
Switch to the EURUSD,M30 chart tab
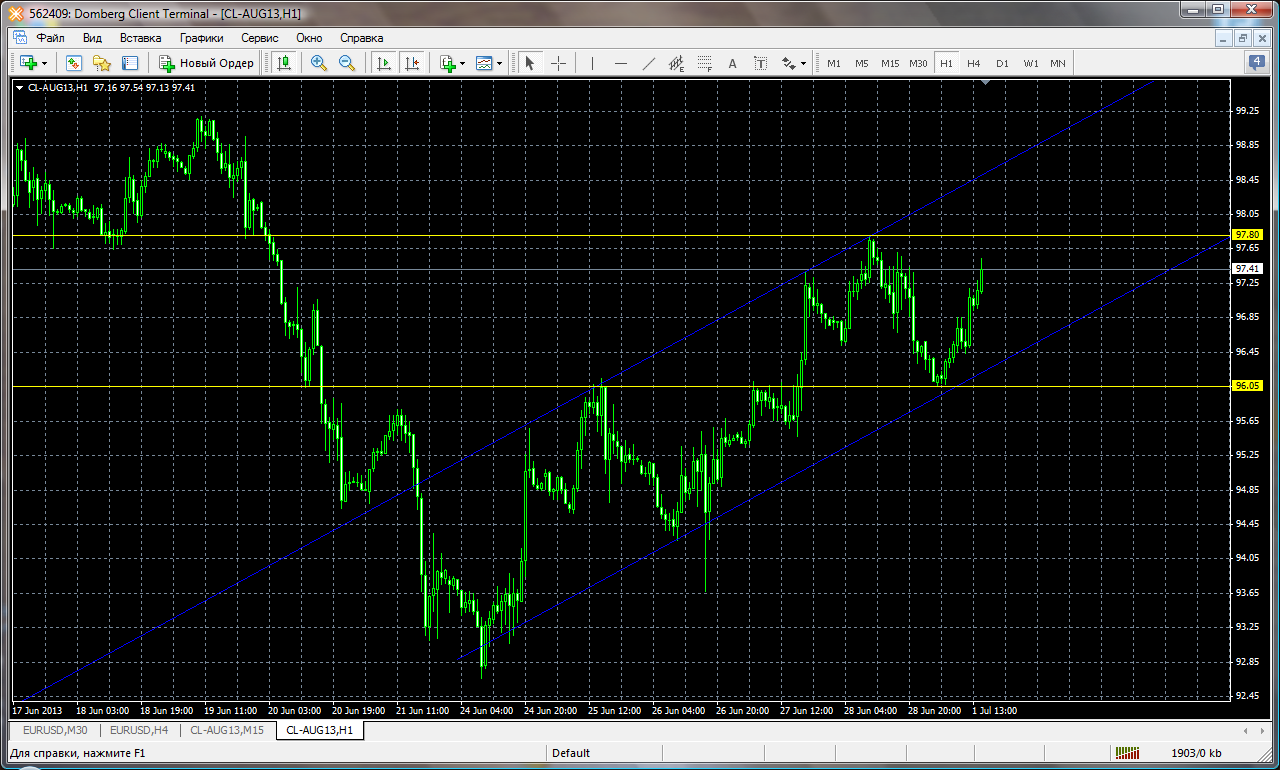coord(56,730)
